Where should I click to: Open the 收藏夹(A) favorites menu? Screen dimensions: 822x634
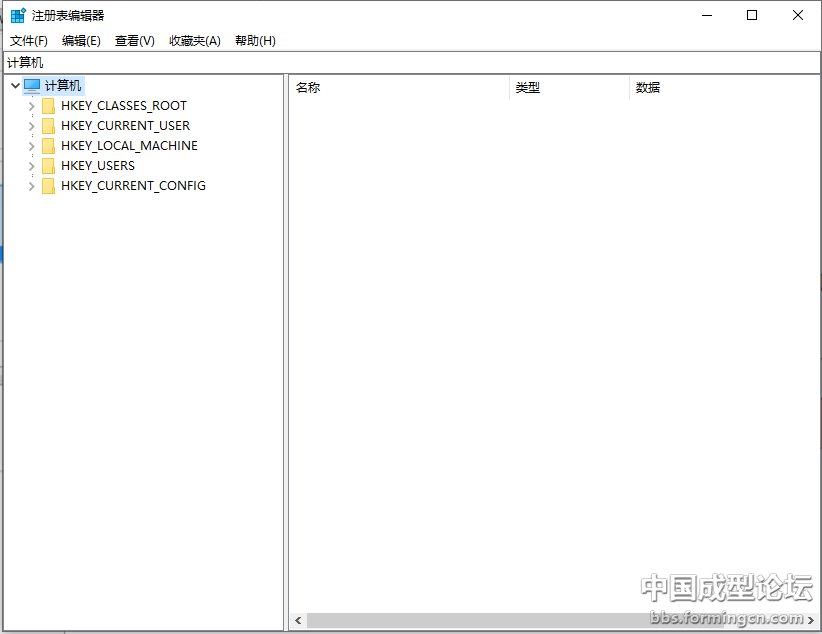pos(194,40)
